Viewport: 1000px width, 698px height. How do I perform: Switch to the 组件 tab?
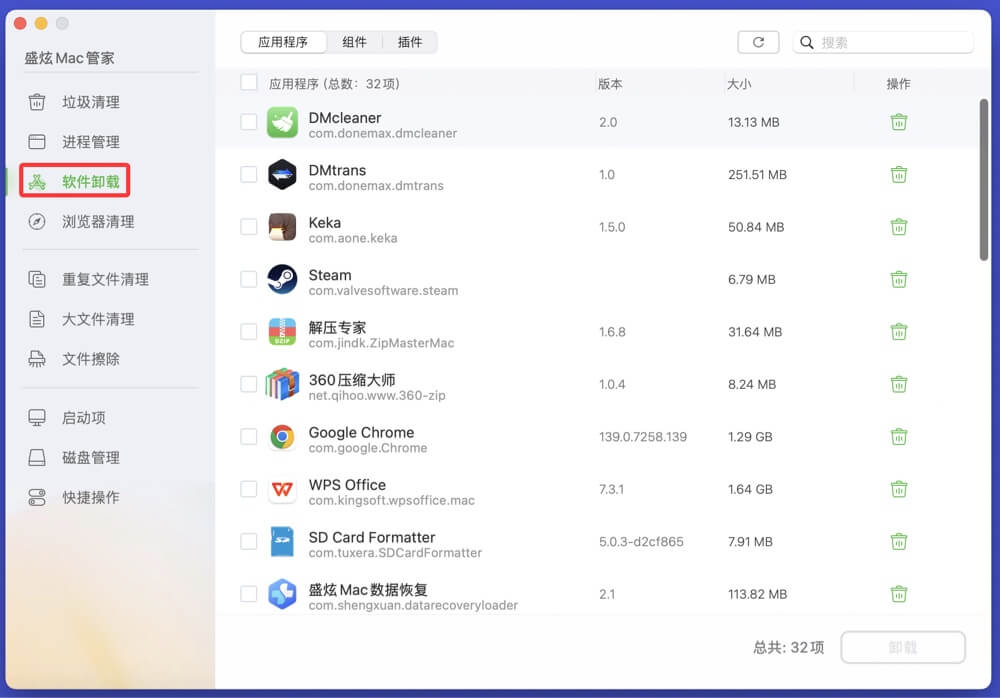[355, 42]
